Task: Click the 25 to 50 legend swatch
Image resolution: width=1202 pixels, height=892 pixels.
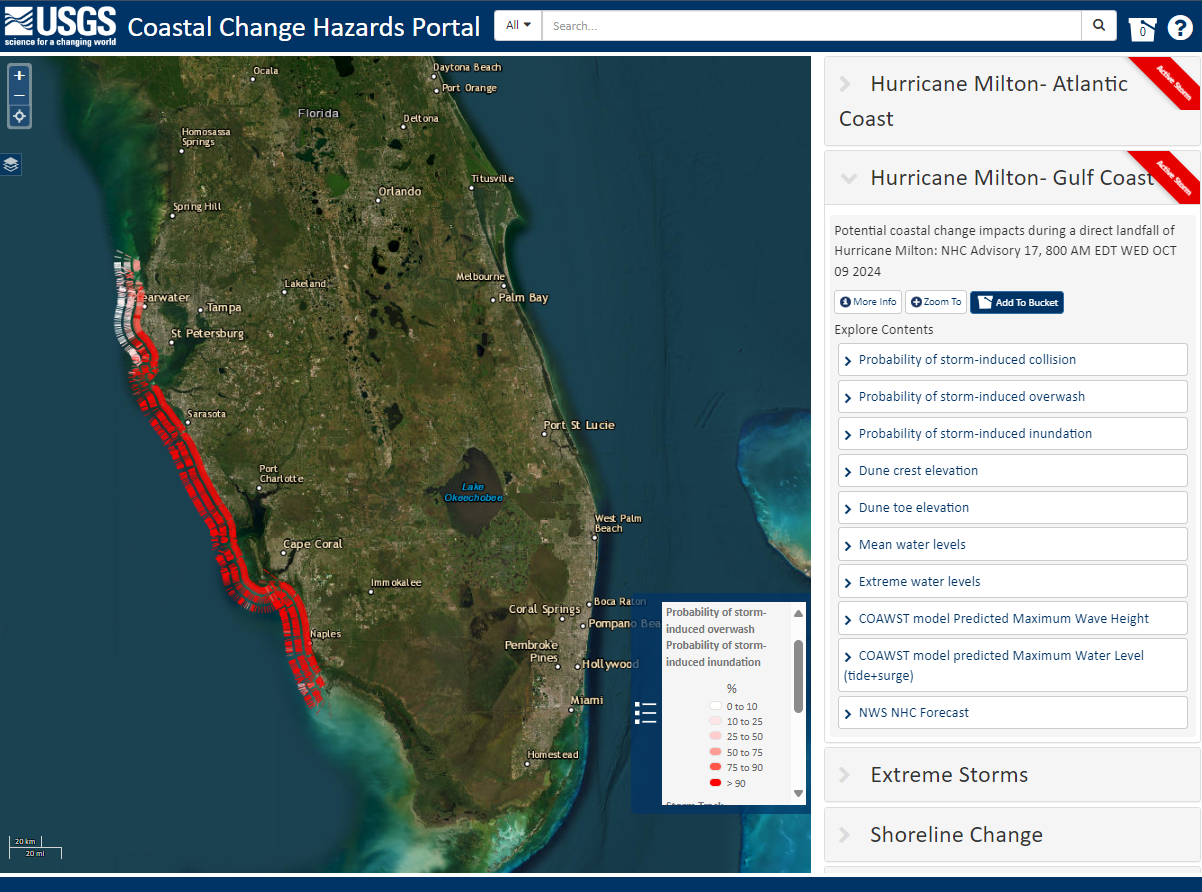Action: pos(715,736)
